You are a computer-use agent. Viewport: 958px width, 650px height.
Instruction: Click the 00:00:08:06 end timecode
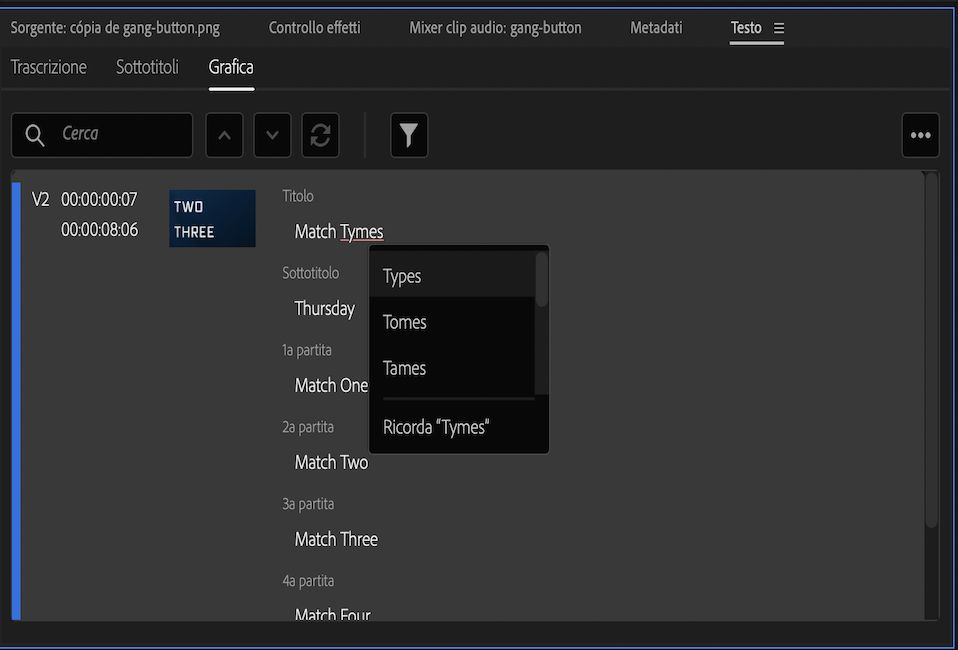pyautogui.click(x=99, y=230)
